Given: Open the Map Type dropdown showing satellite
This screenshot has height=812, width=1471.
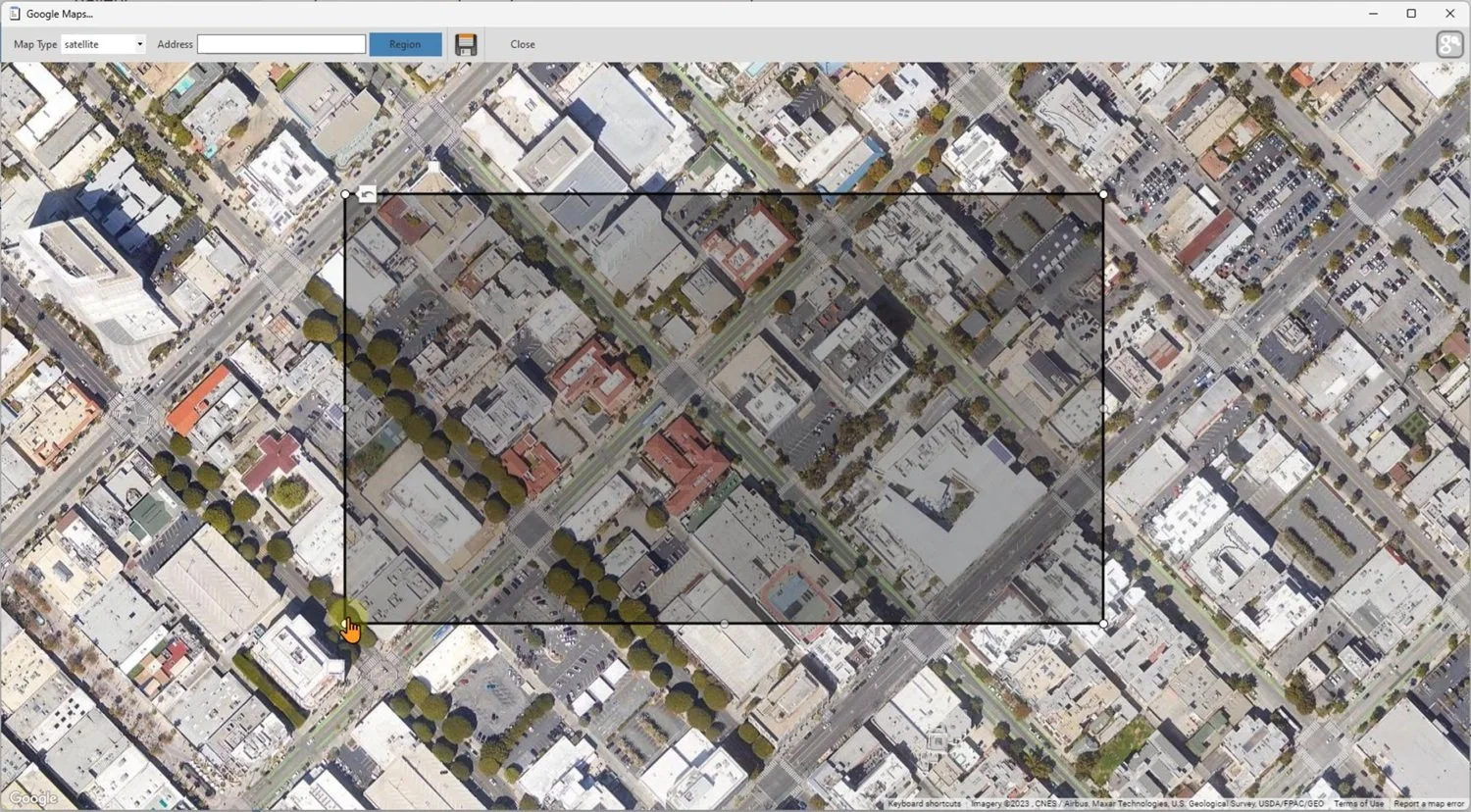Looking at the screenshot, I should pyautogui.click(x=104, y=44).
